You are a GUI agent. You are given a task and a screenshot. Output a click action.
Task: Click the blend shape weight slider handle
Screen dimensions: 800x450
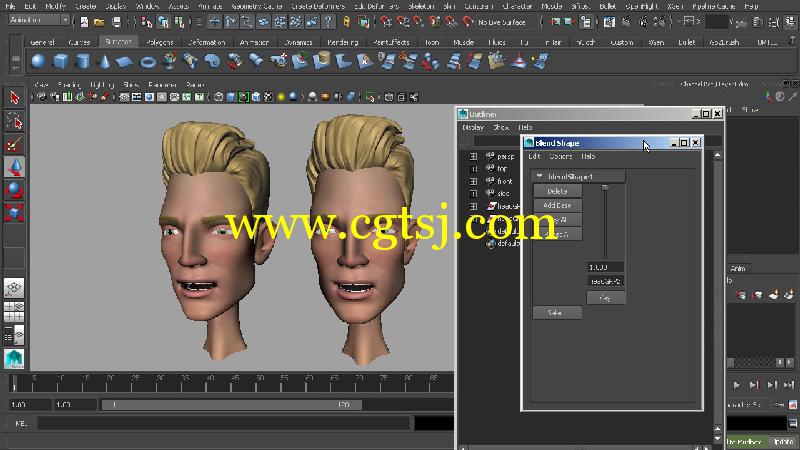click(x=605, y=188)
